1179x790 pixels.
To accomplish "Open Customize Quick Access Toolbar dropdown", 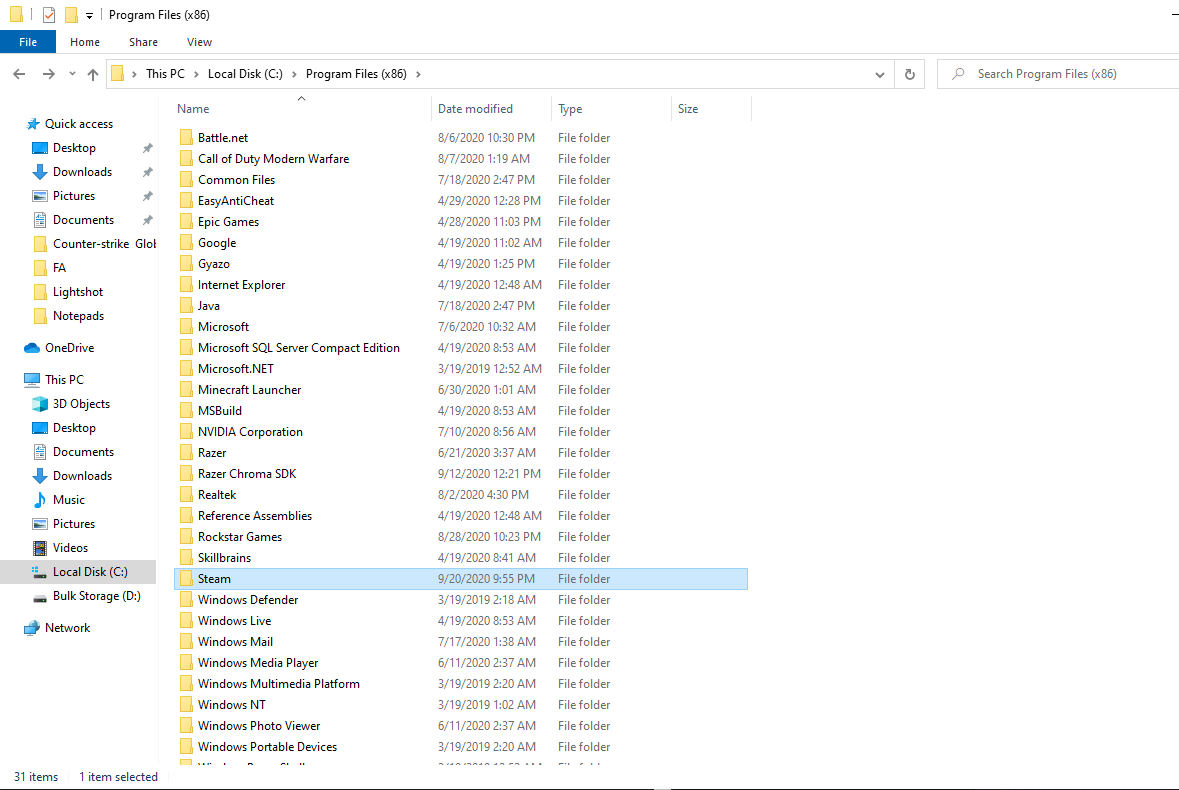I will (x=89, y=15).
